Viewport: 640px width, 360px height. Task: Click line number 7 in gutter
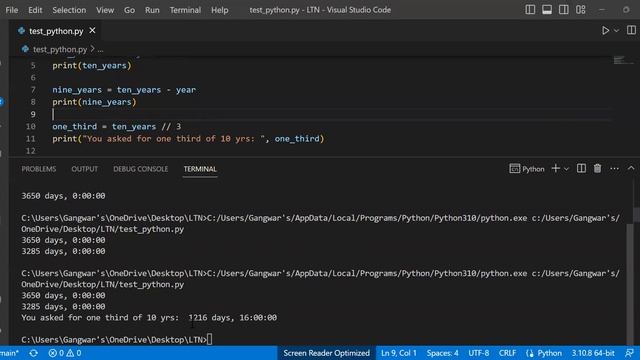33,90
